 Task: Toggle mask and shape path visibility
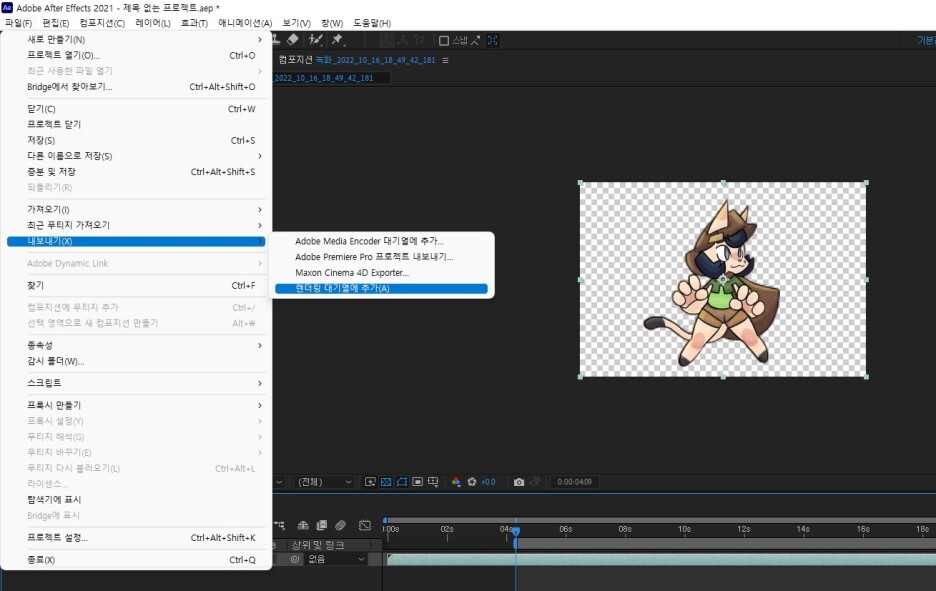[x=402, y=482]
